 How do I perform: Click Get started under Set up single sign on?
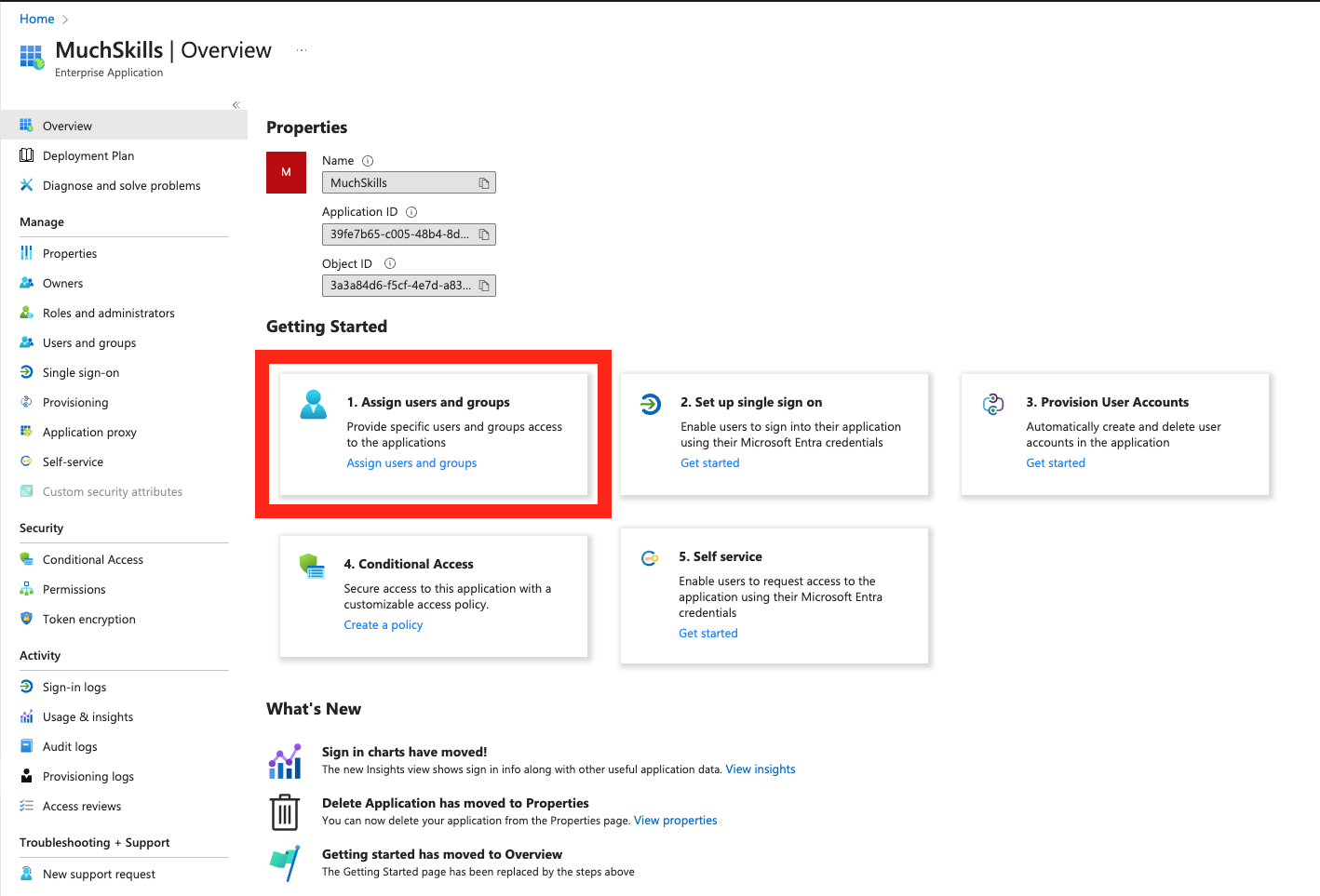pos(710,462)
